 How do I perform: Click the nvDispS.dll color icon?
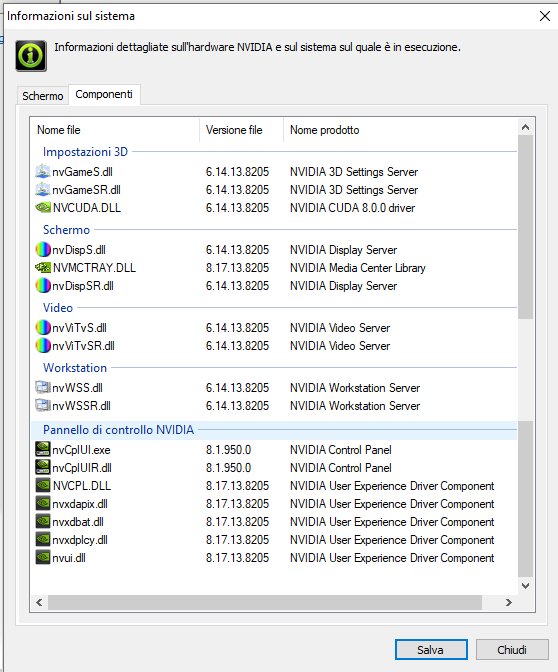coord(42,249)
